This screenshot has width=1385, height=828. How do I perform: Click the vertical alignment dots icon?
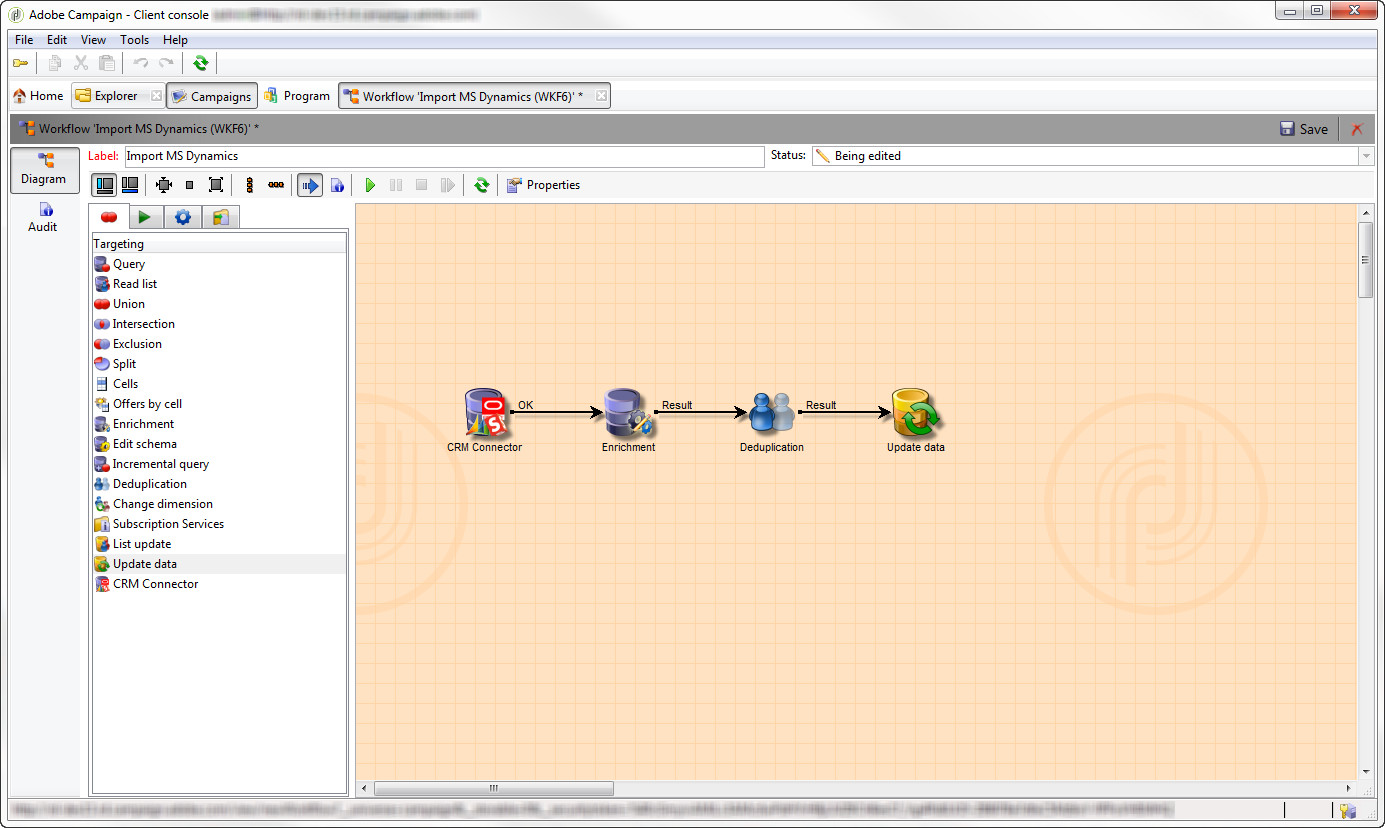click(249, 185)
